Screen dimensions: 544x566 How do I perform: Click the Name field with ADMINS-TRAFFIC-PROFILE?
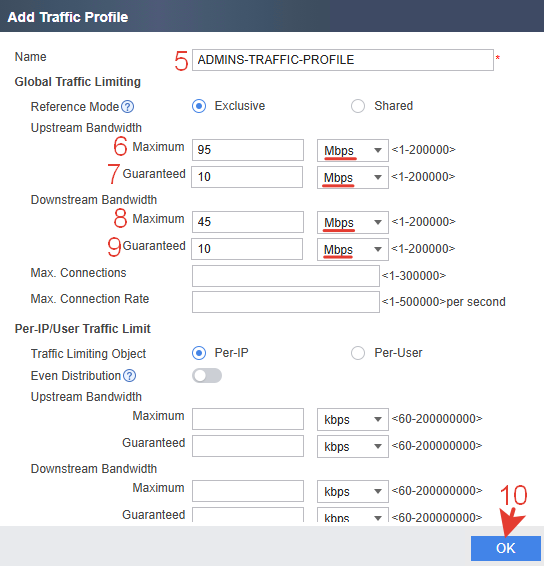point(343,60)
